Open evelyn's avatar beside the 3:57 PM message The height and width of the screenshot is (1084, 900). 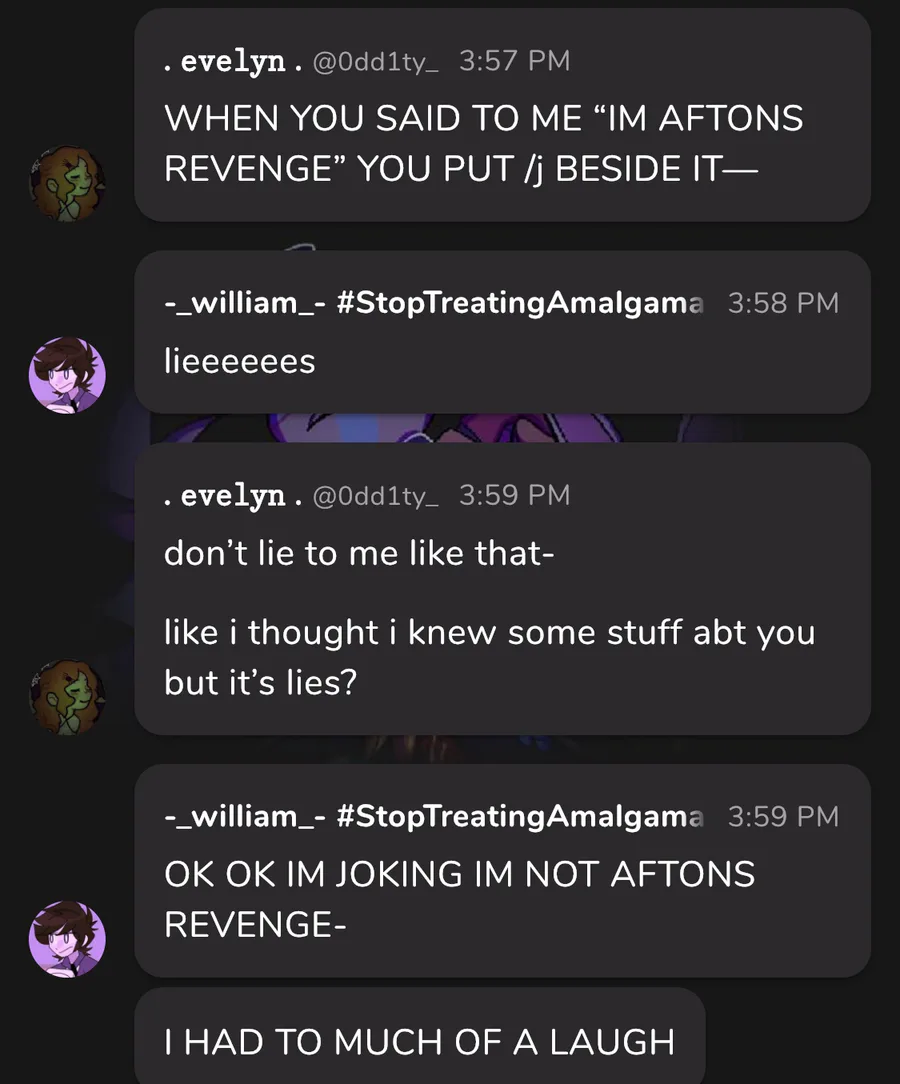click(67, 183)
